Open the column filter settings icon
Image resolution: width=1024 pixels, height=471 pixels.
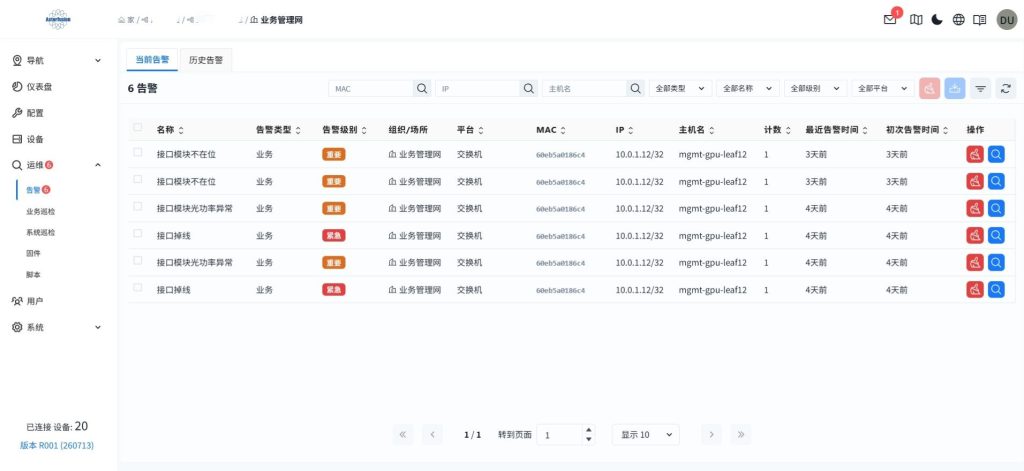pos(980,88)
